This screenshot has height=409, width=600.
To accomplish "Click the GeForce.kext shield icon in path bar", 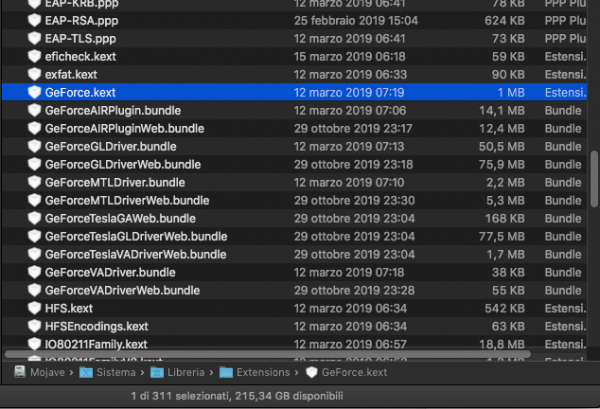I will pos(311,372).
